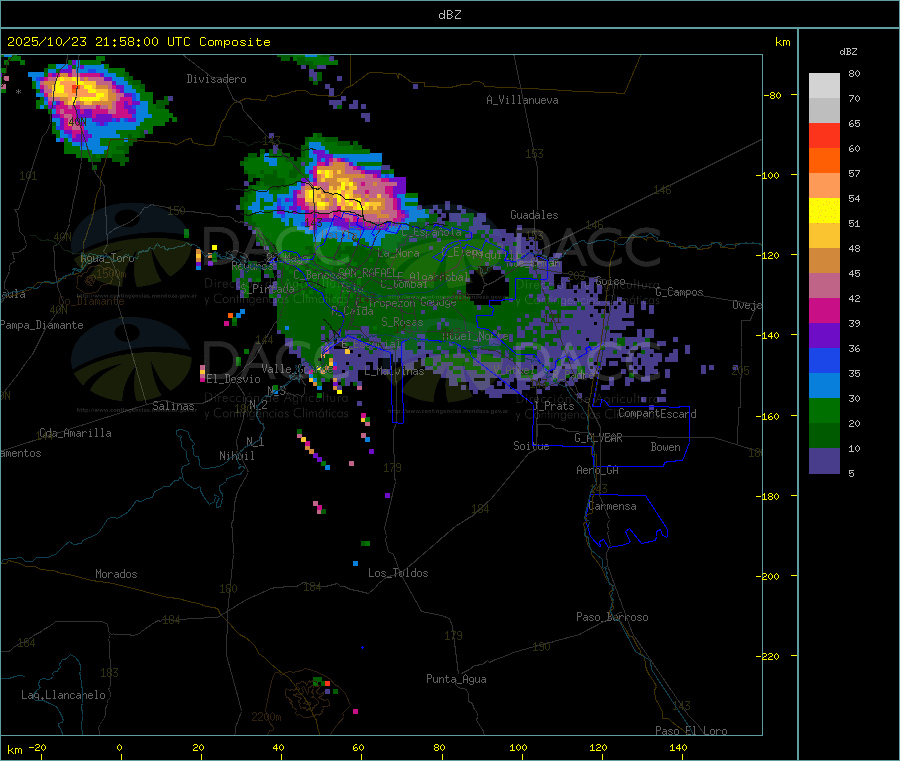Click the 140 km horizontal axis label
This screenshot has width=900, height=761.
click(678, 748)
